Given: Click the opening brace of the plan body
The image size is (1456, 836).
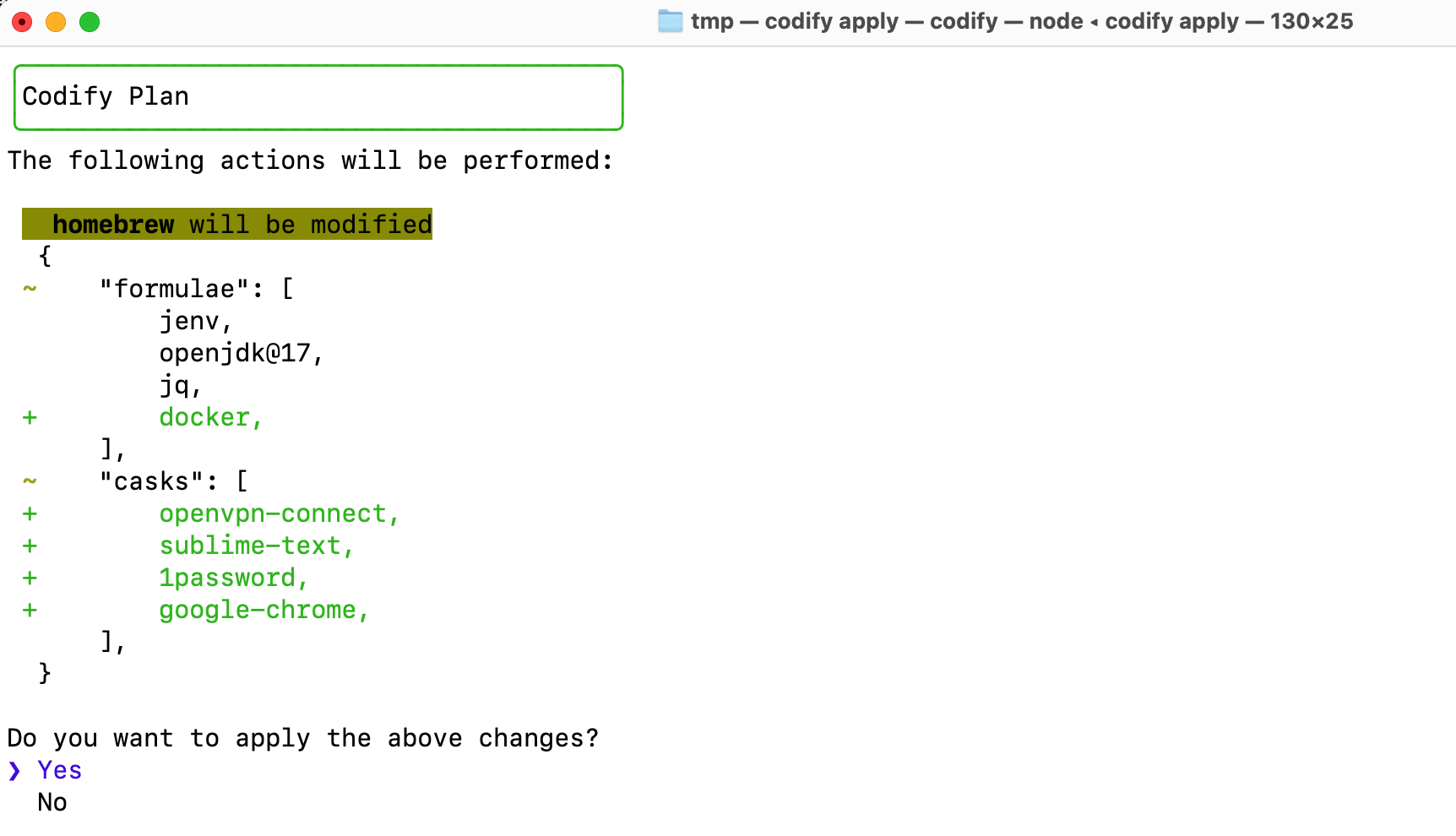Looking at the screenshot, I should 44,256.
